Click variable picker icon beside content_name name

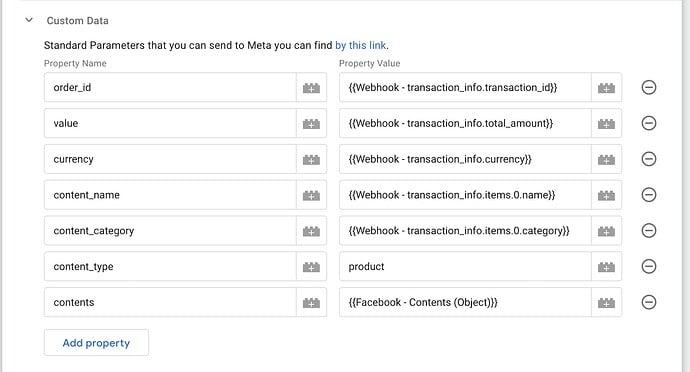(x=311, y=195)
